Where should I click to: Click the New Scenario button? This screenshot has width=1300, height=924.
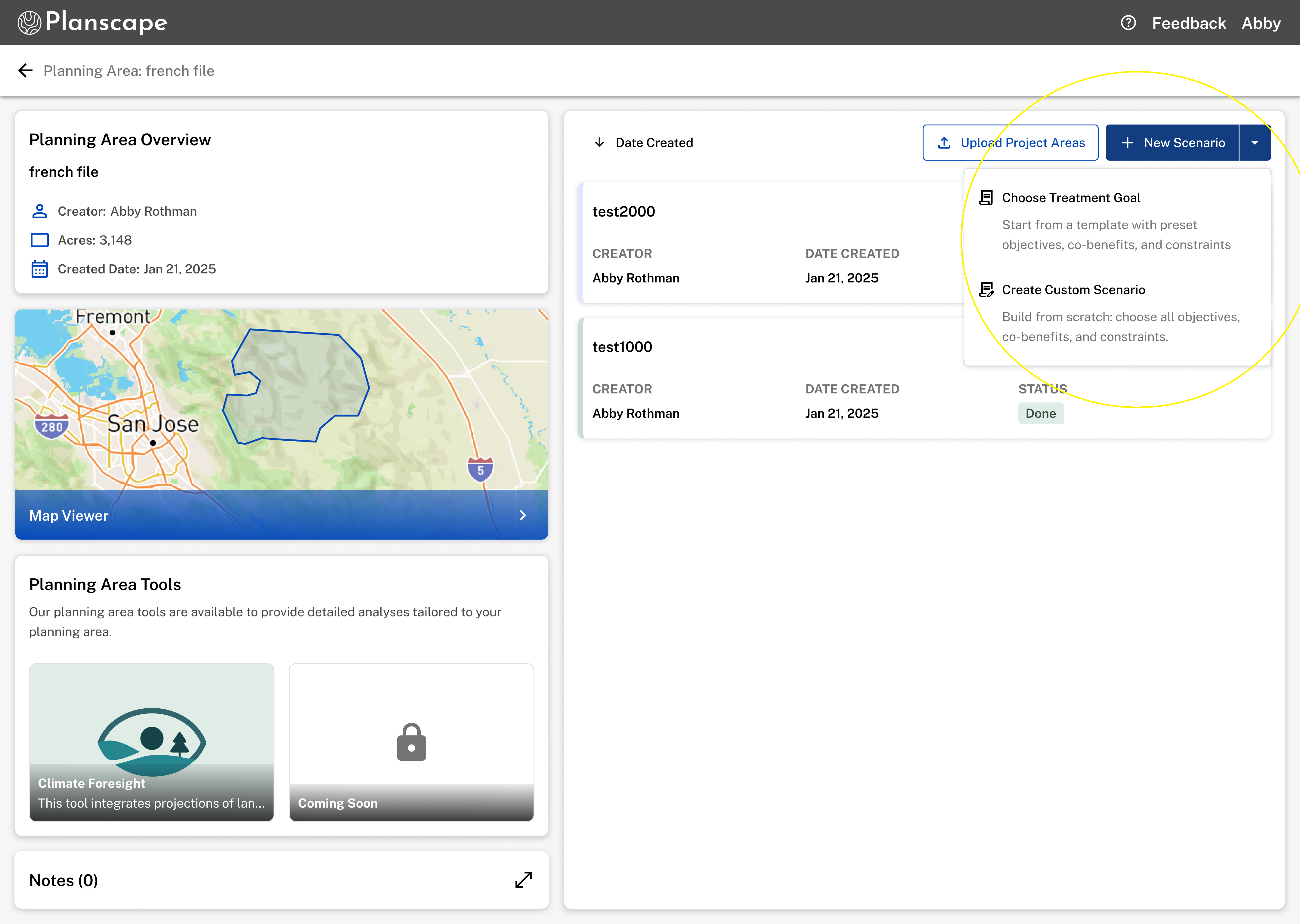pos(1172,143)
